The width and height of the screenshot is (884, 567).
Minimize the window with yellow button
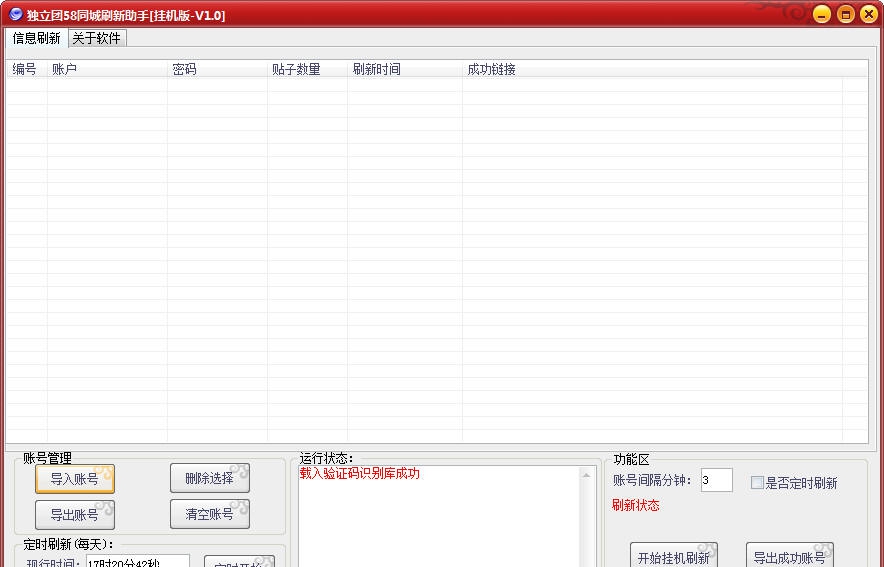point(821,14)
